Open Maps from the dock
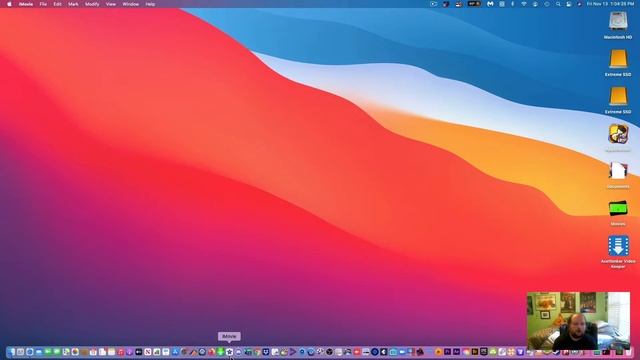The height and width of the screenshot is (360, 640). tap(66, 352)
